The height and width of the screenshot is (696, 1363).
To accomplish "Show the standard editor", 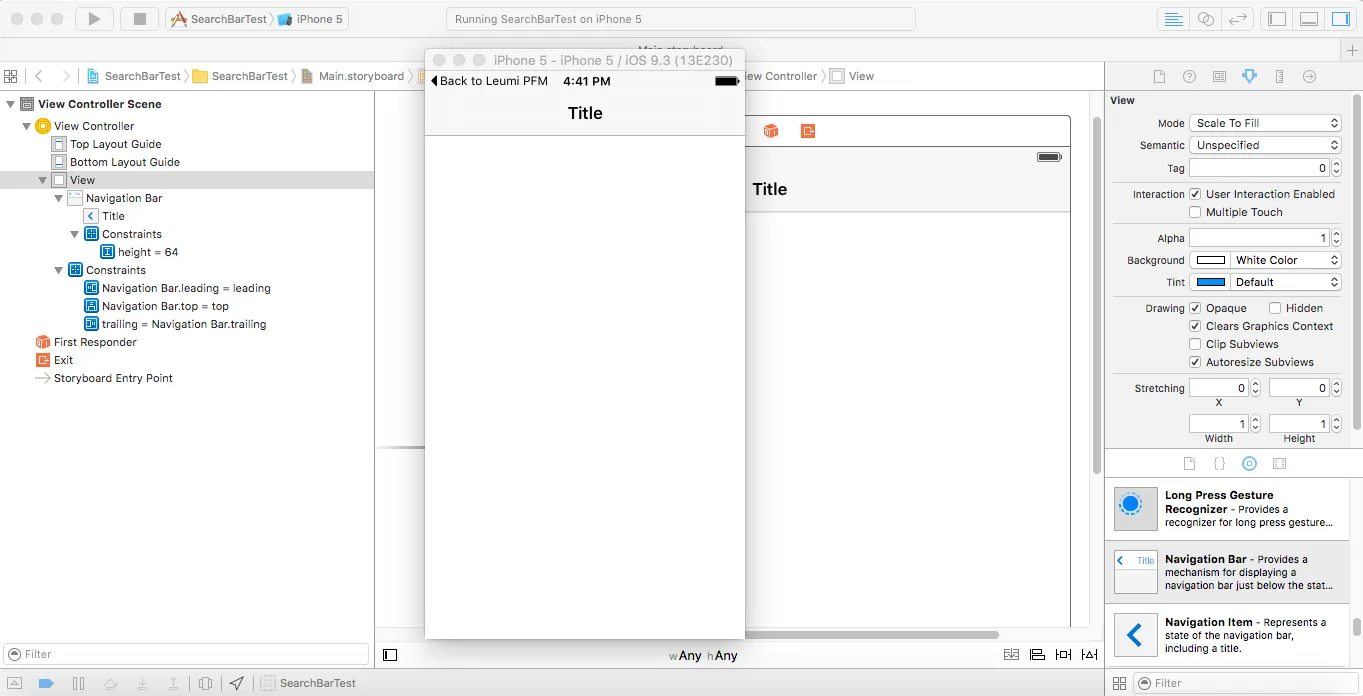I will [x=1173, y=19].
